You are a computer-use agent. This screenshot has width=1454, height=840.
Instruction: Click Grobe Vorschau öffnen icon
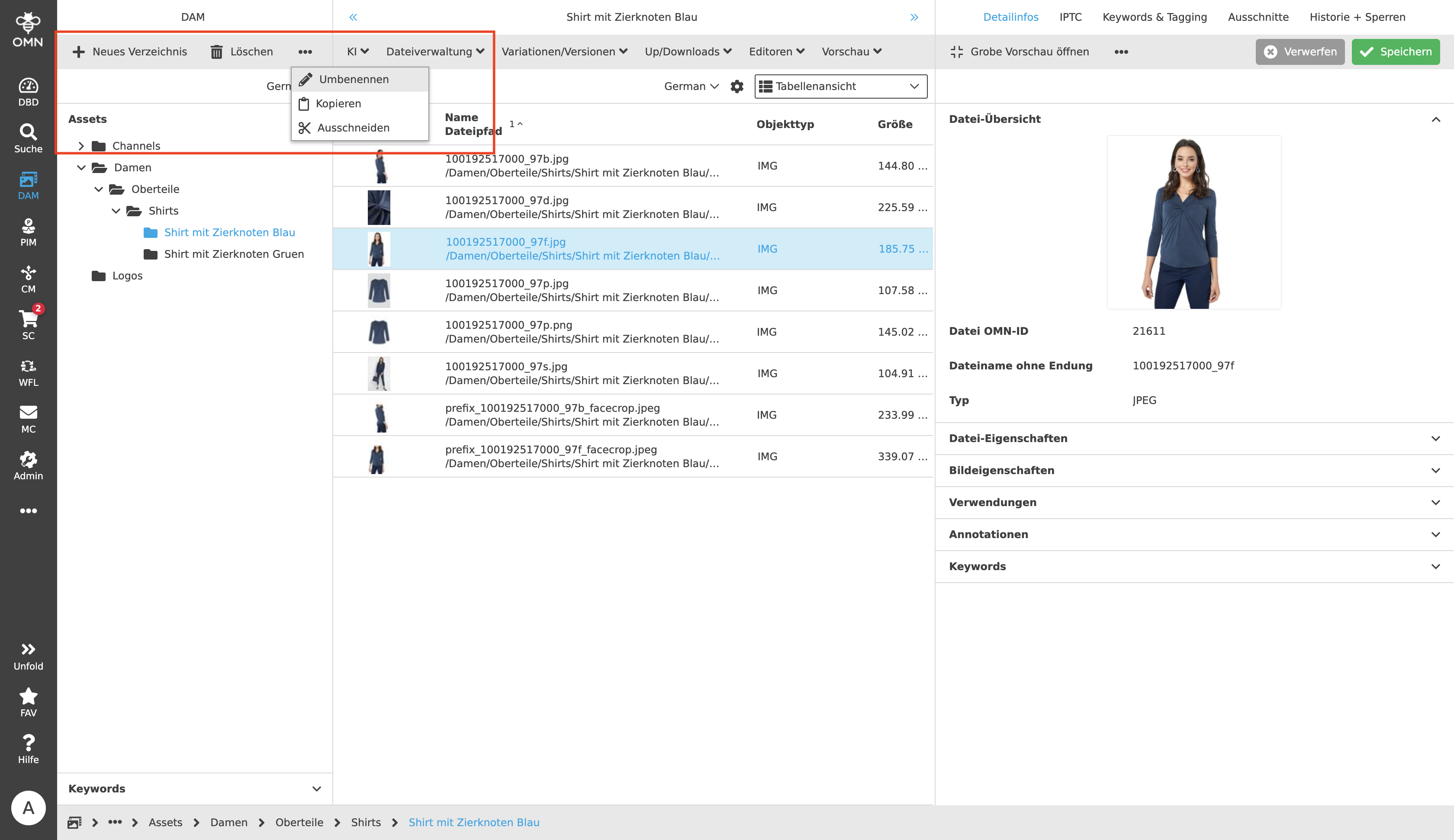pyautogui.click(x=957, y=51)
